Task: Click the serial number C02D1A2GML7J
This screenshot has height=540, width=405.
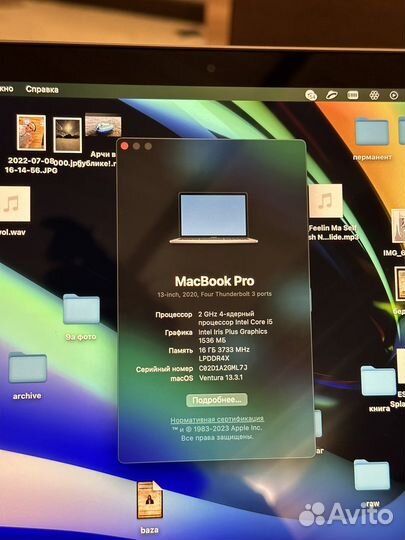Action: point(223,368)
